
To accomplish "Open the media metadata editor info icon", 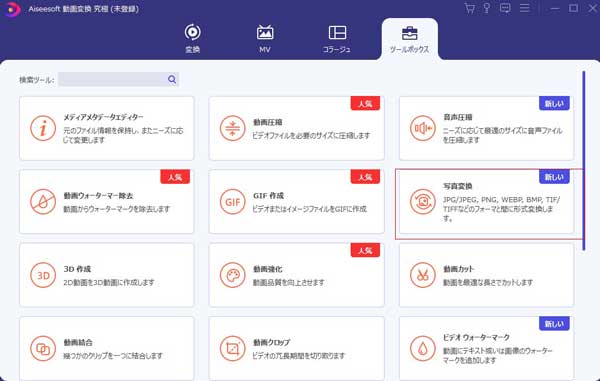I will (x=43, y=129).
